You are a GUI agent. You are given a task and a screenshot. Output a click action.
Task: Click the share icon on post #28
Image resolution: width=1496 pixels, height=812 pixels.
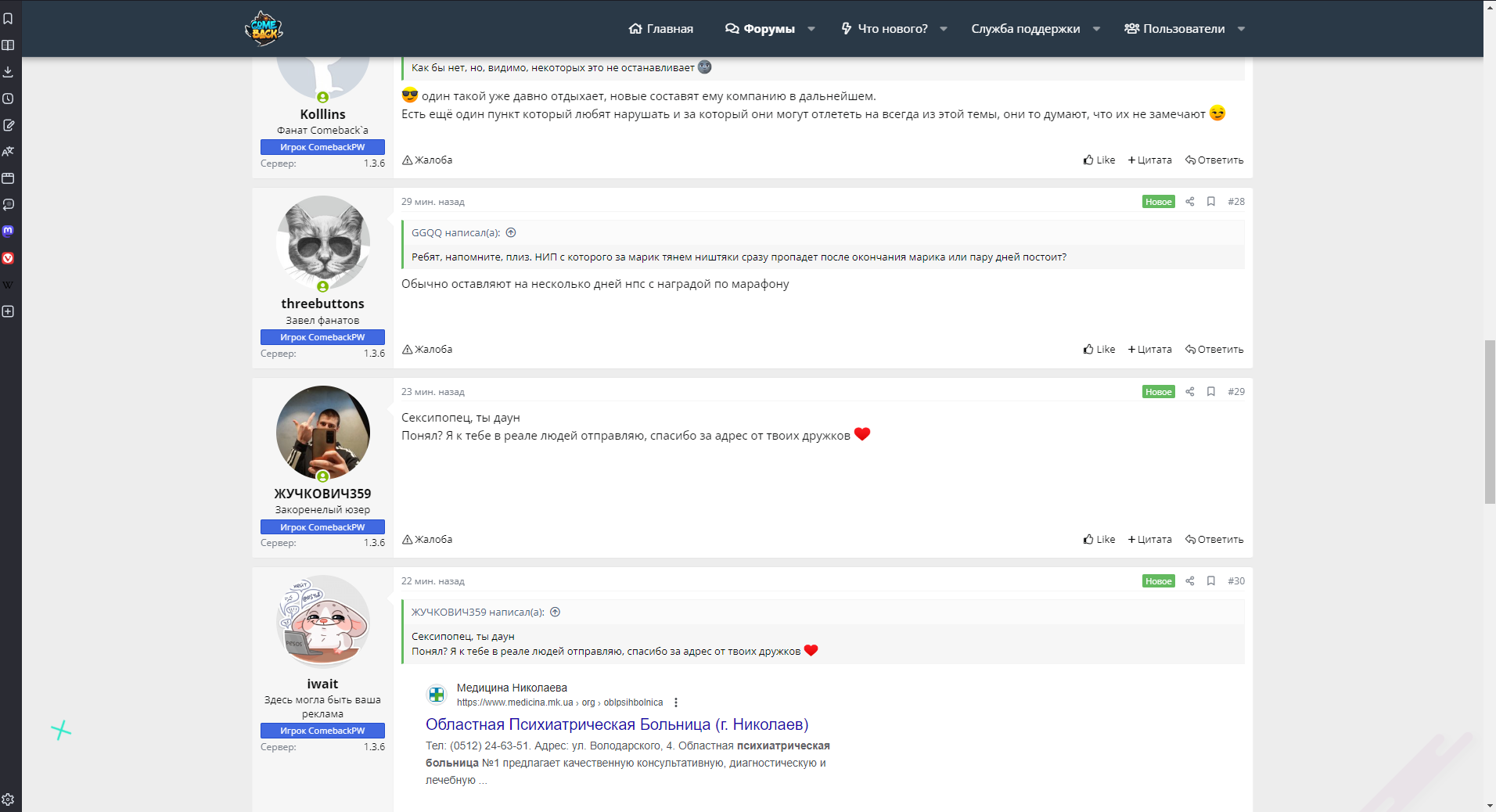tap(1189, 202)
